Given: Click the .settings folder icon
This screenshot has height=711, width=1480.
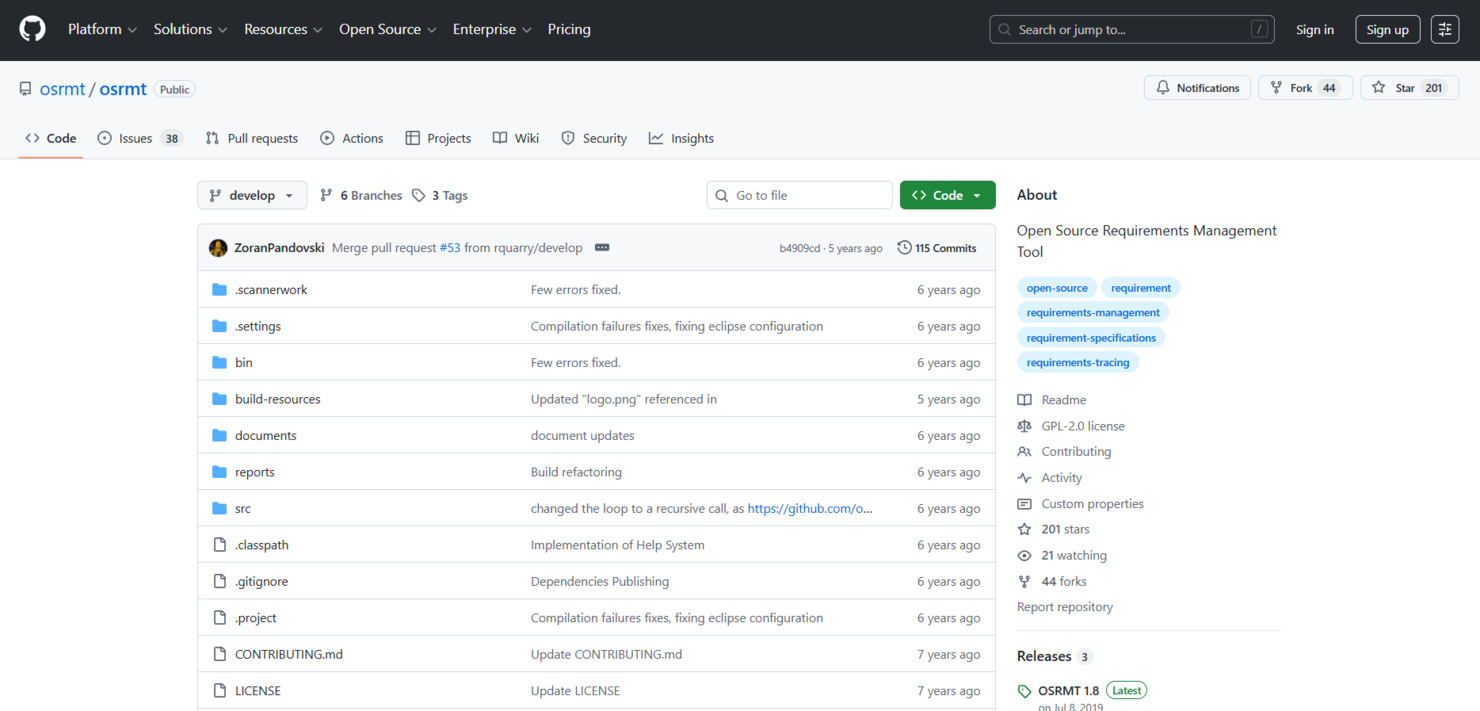Looking at the screenshot, I should pyautogui.click(x=220, y=326).
